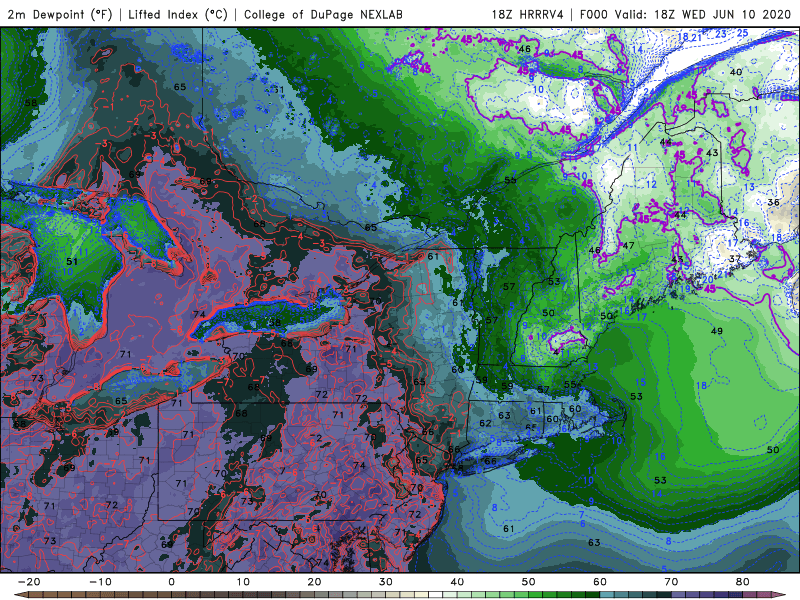Click the 30 tick label on the color scale

click(x=386, y=582)
